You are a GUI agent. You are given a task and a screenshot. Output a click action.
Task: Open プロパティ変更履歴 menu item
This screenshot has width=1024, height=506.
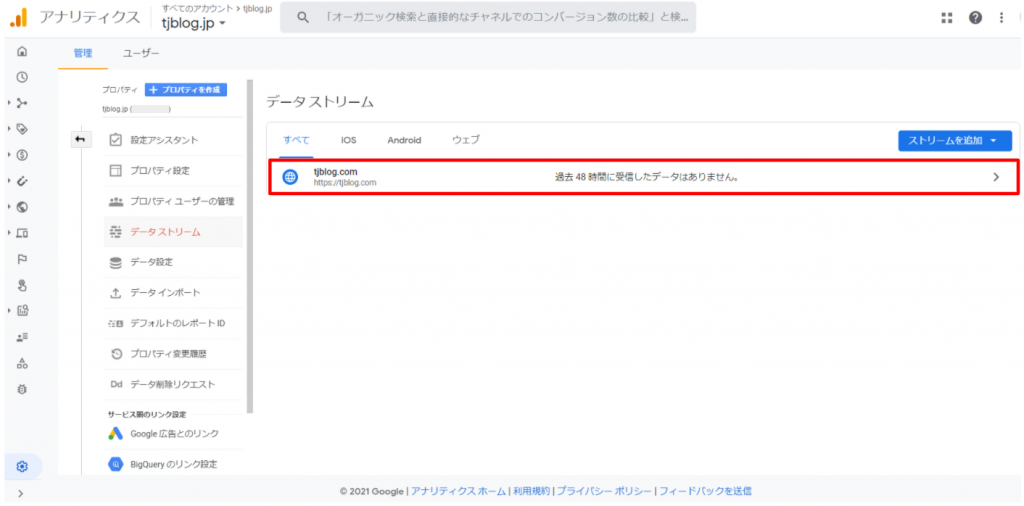[x=173, y=354]
